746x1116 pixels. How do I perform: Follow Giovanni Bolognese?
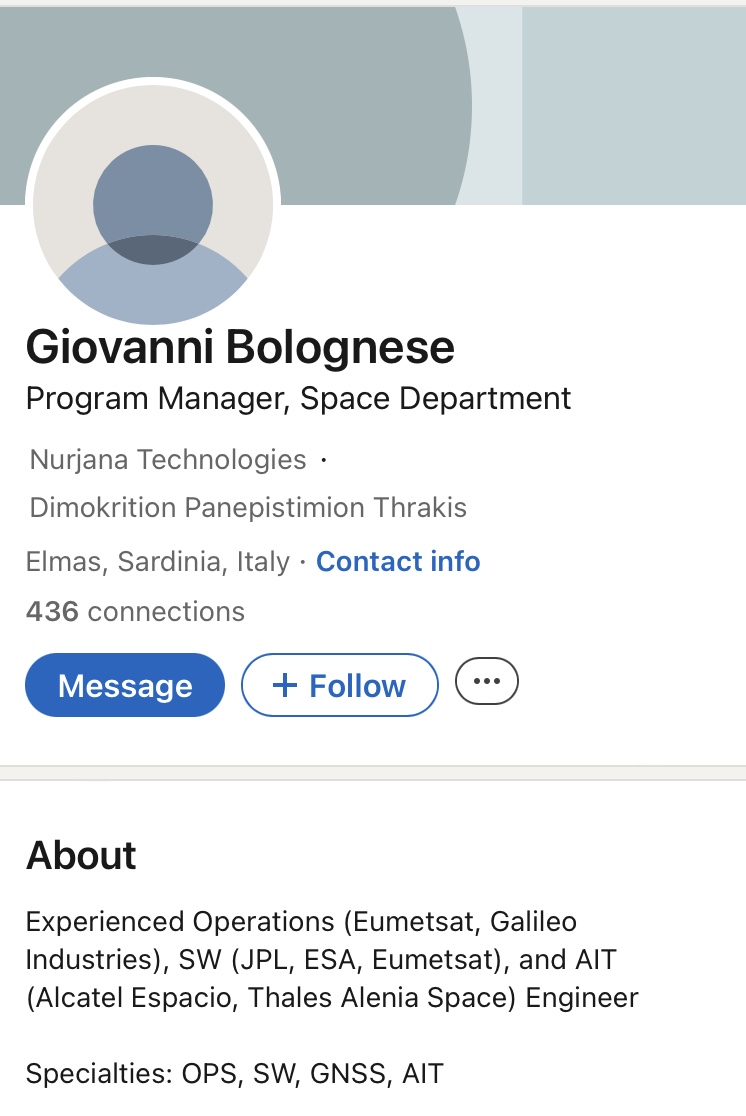pos(340,685)
